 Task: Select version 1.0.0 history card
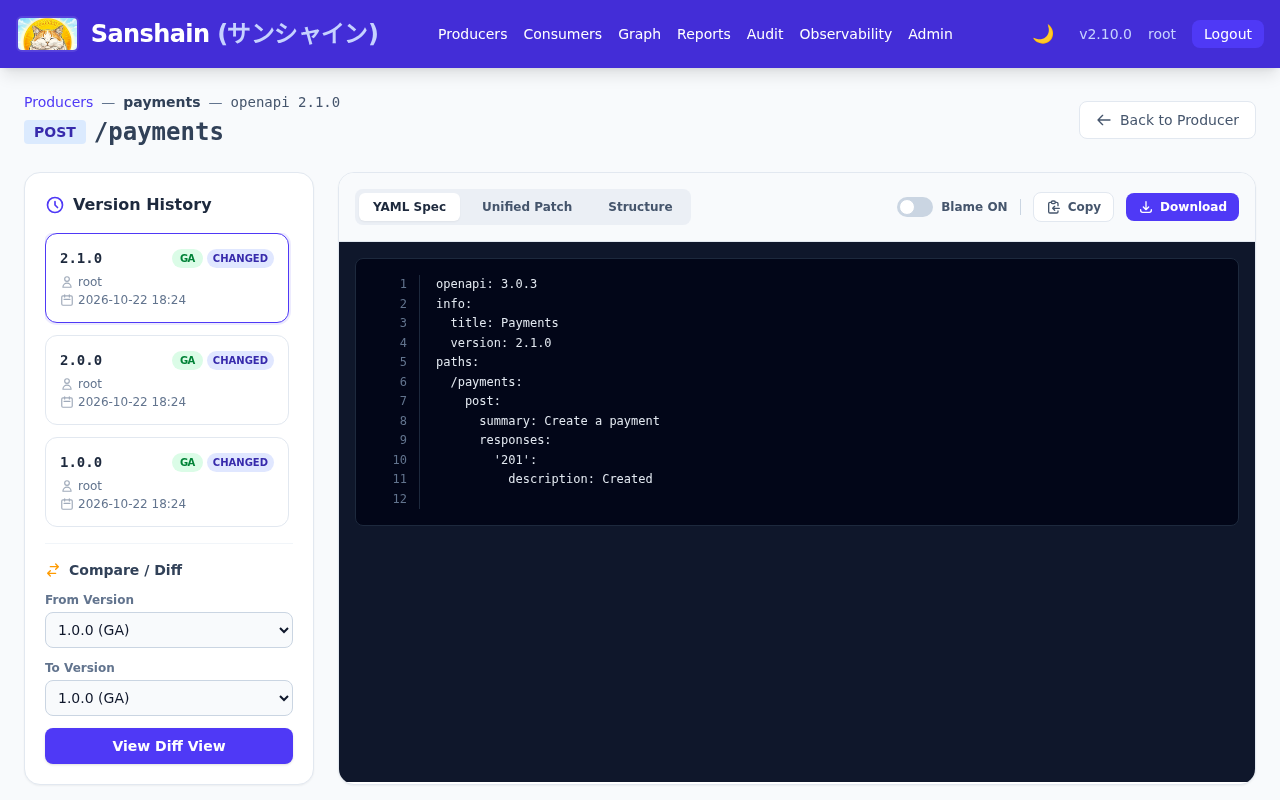(167, 482)
